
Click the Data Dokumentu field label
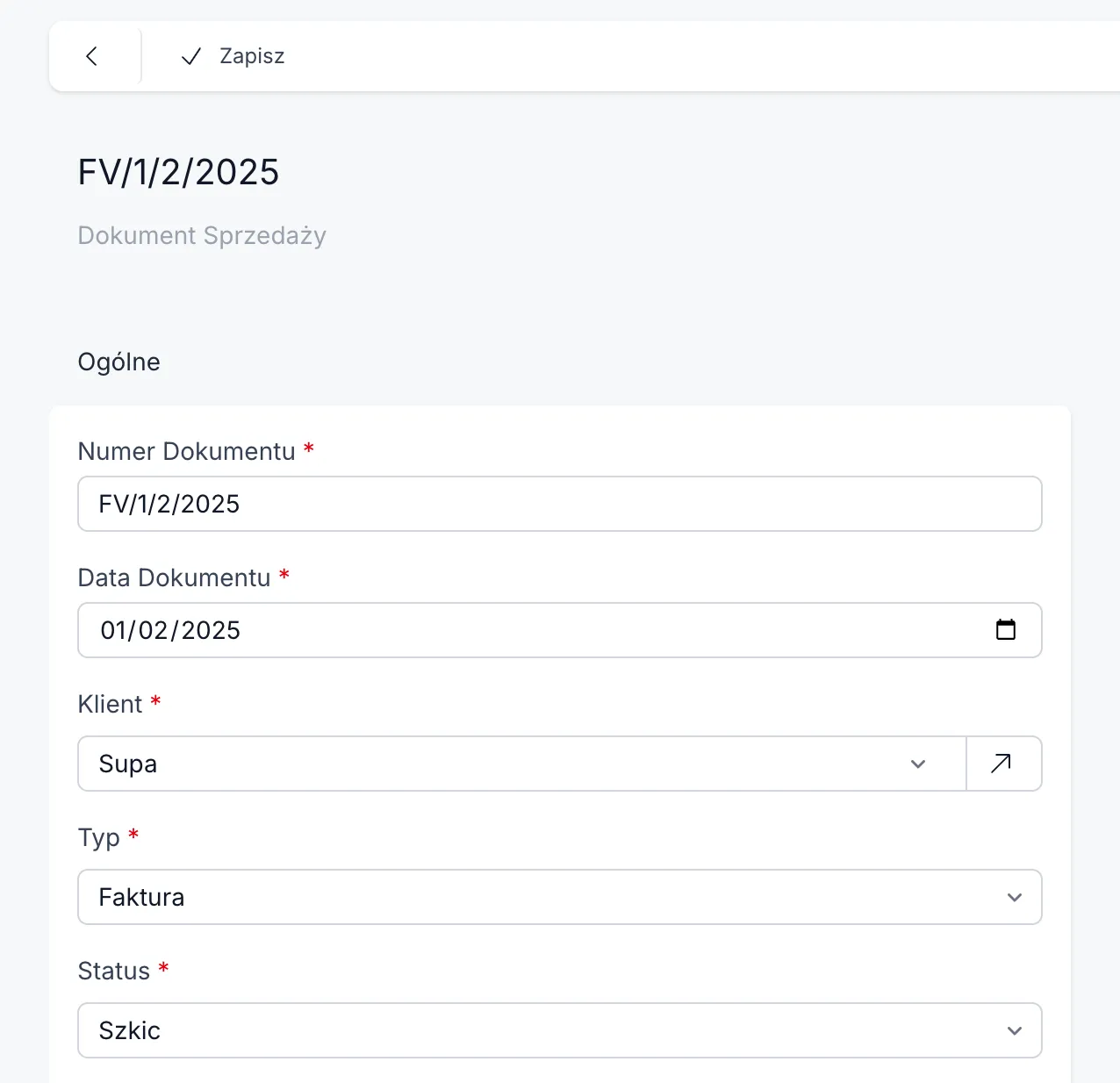(x=174, y=577)
